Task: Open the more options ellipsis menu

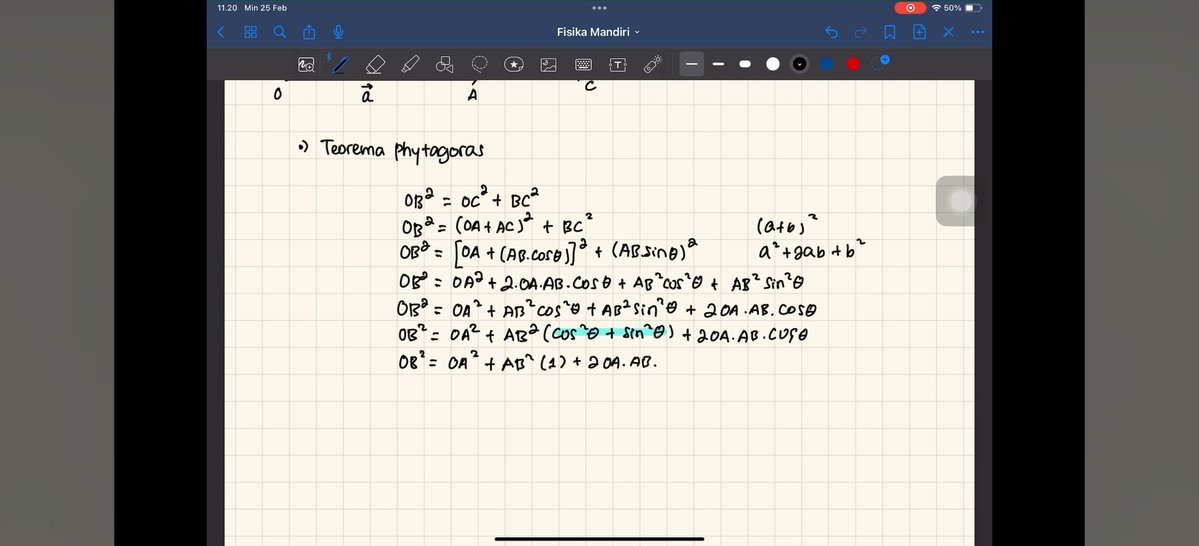Action: [977, 32]
